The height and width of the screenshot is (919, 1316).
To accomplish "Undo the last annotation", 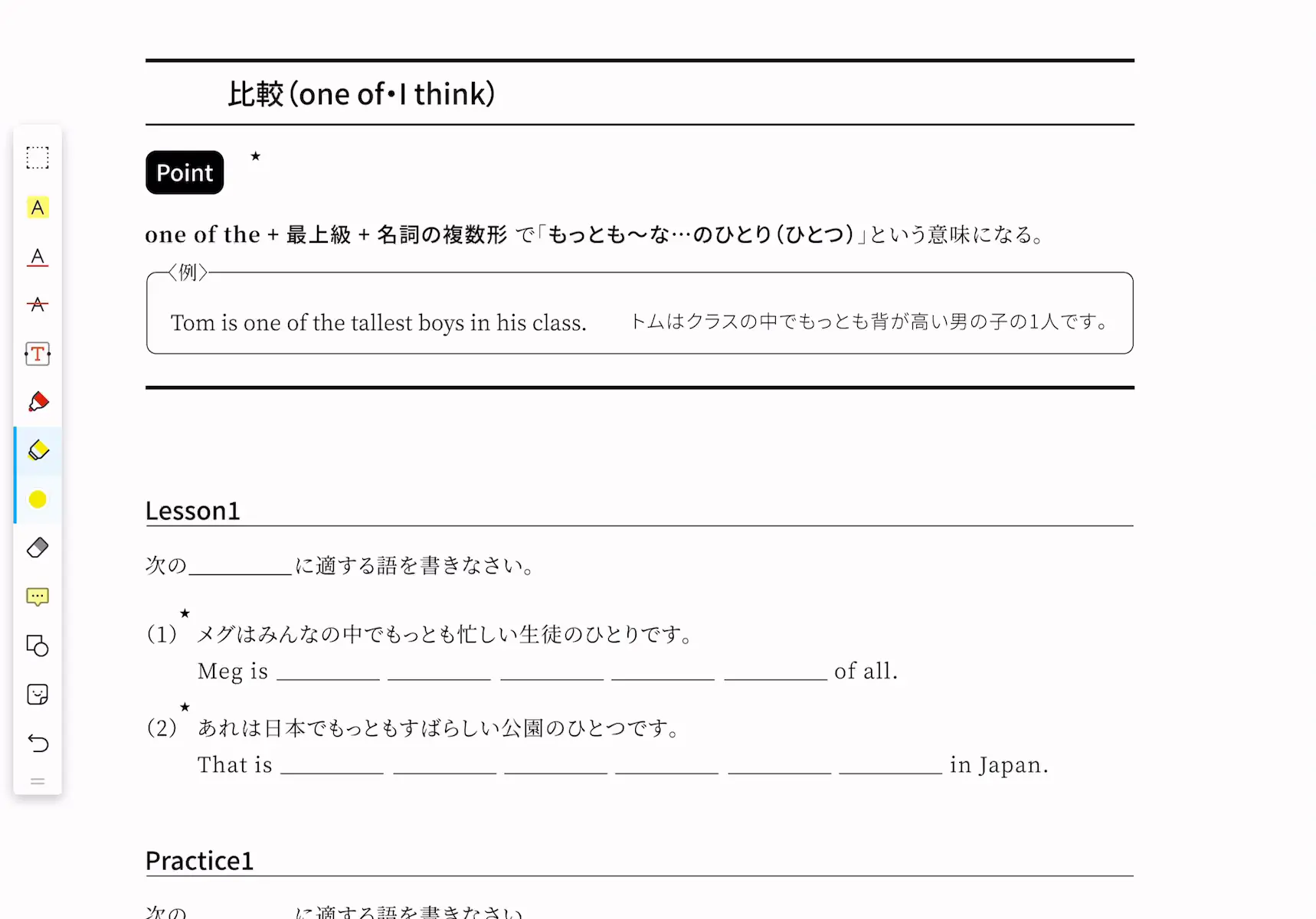I will click(38, 743).
